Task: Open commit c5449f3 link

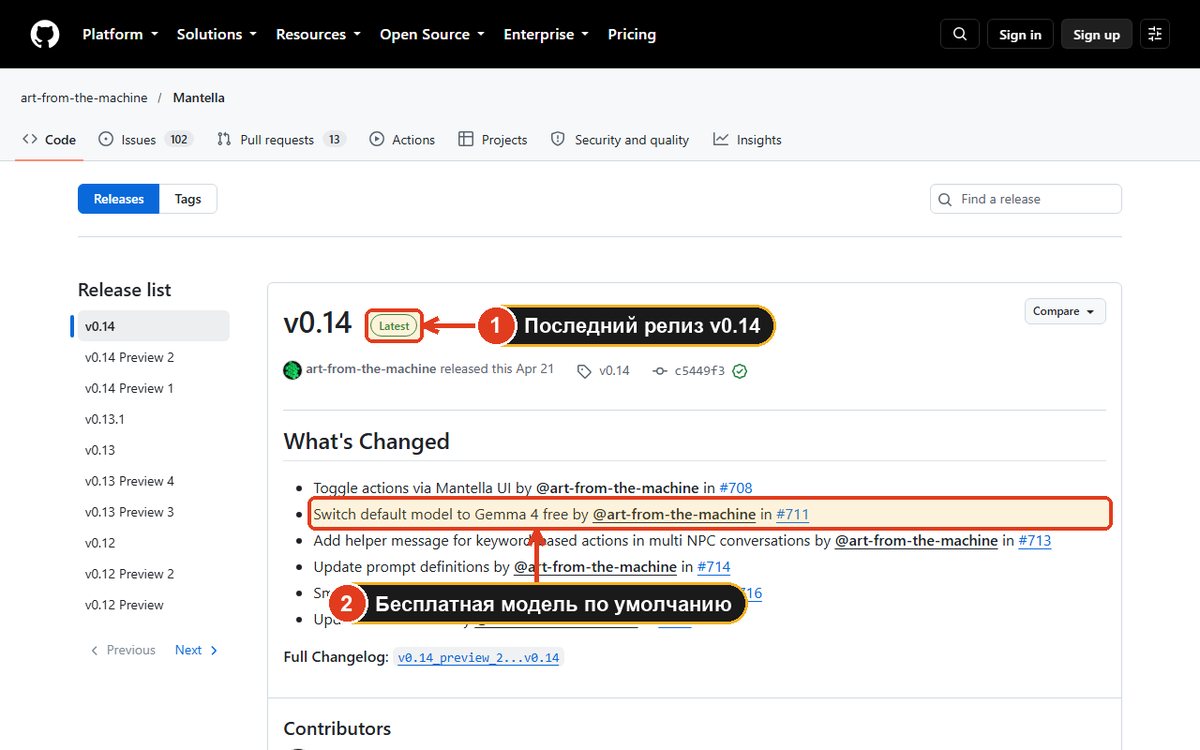Action: pyautogui.click(x=689, y=370)
